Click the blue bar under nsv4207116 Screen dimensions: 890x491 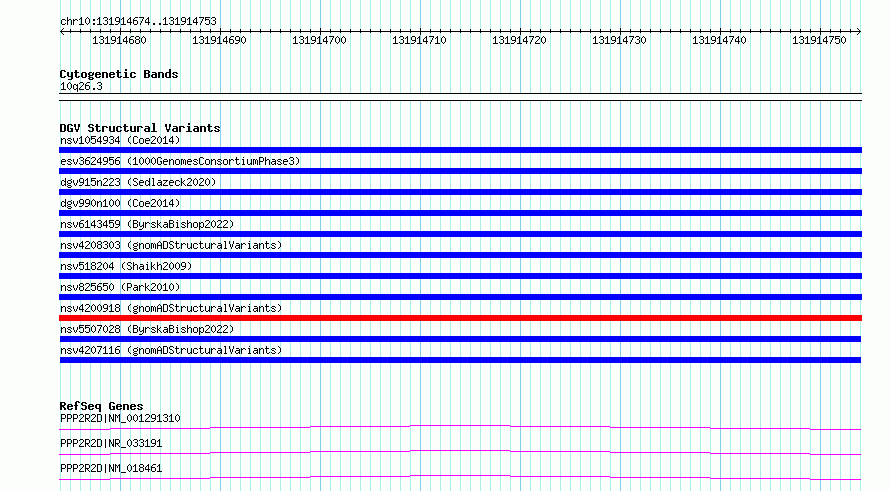(460, 360)
